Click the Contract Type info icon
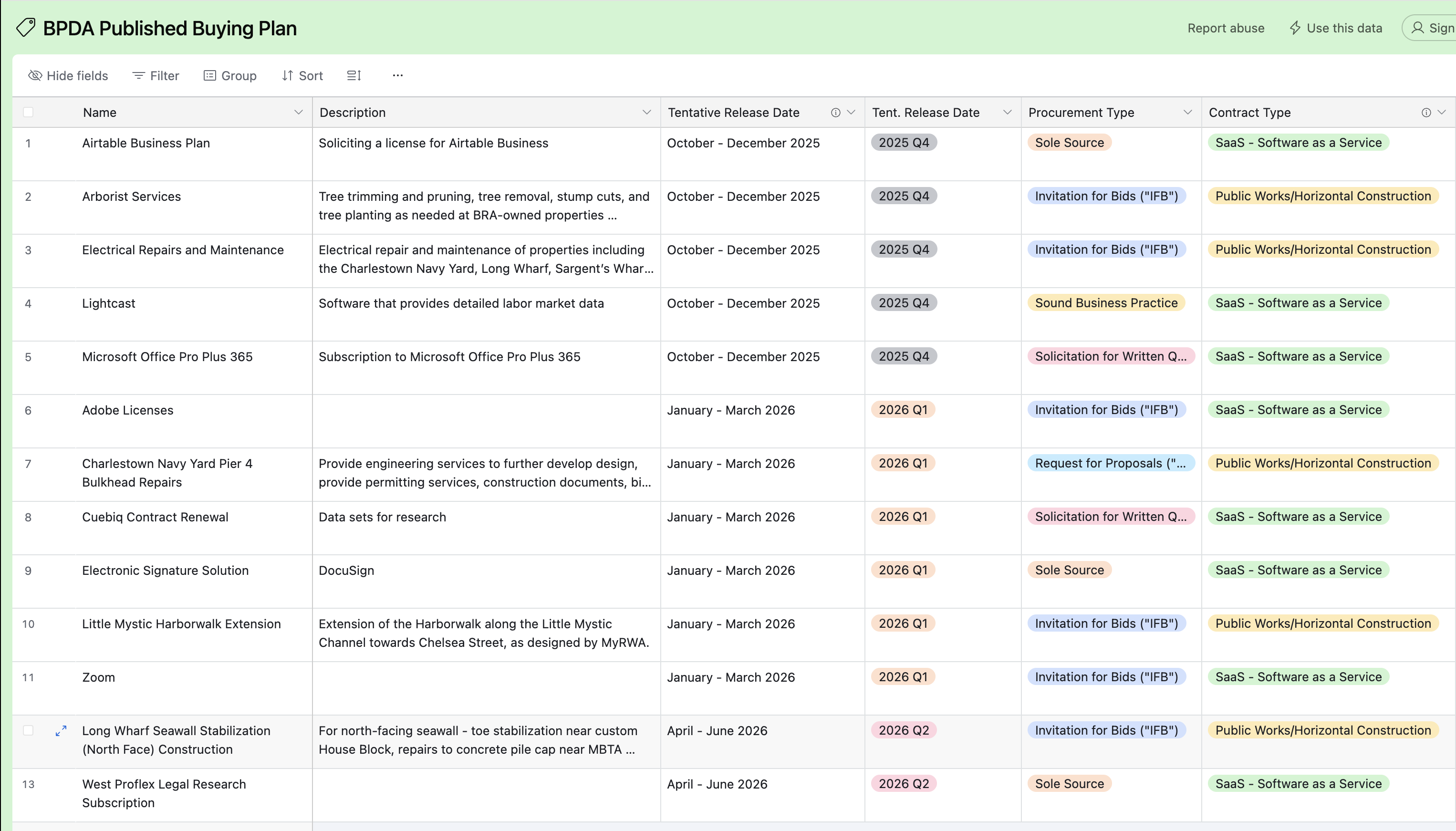Screen dimensions: 1456x831 point(1426,113)
